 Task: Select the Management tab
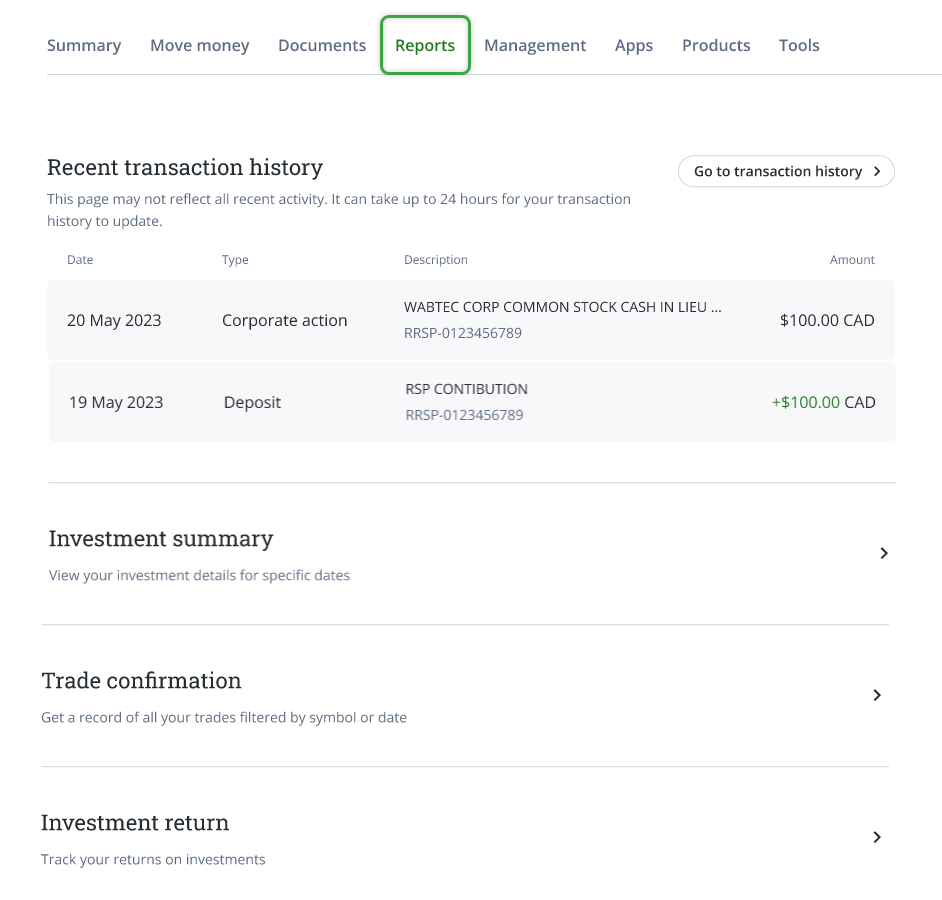pyautogui.click(x=534, y=45)
